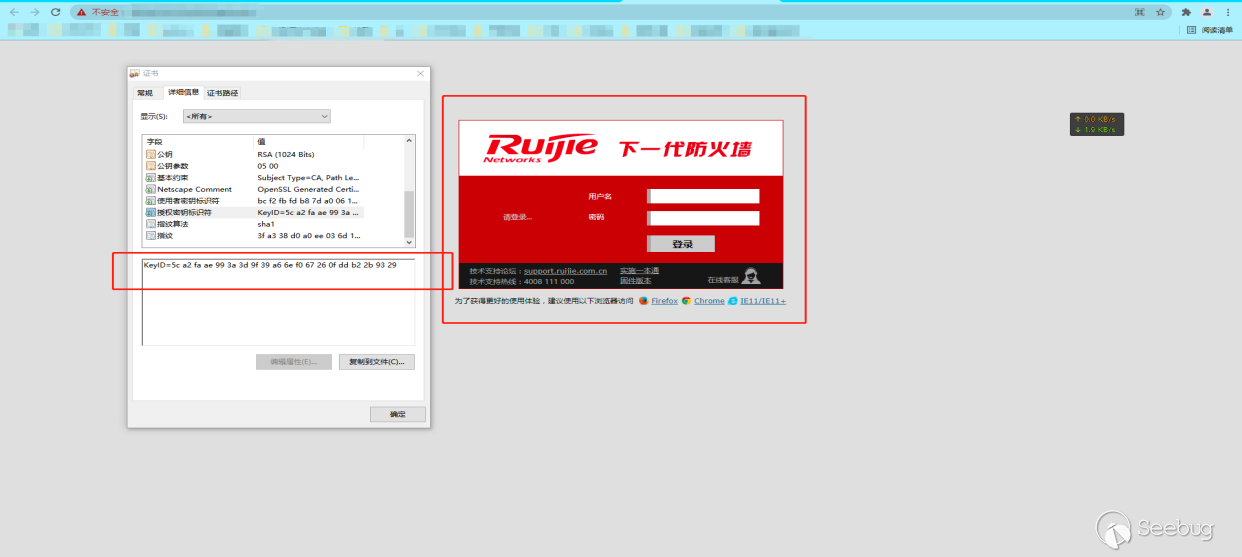Click the 公钥 certificate field icon
The image size is (1242, 557).
[150, 154]
